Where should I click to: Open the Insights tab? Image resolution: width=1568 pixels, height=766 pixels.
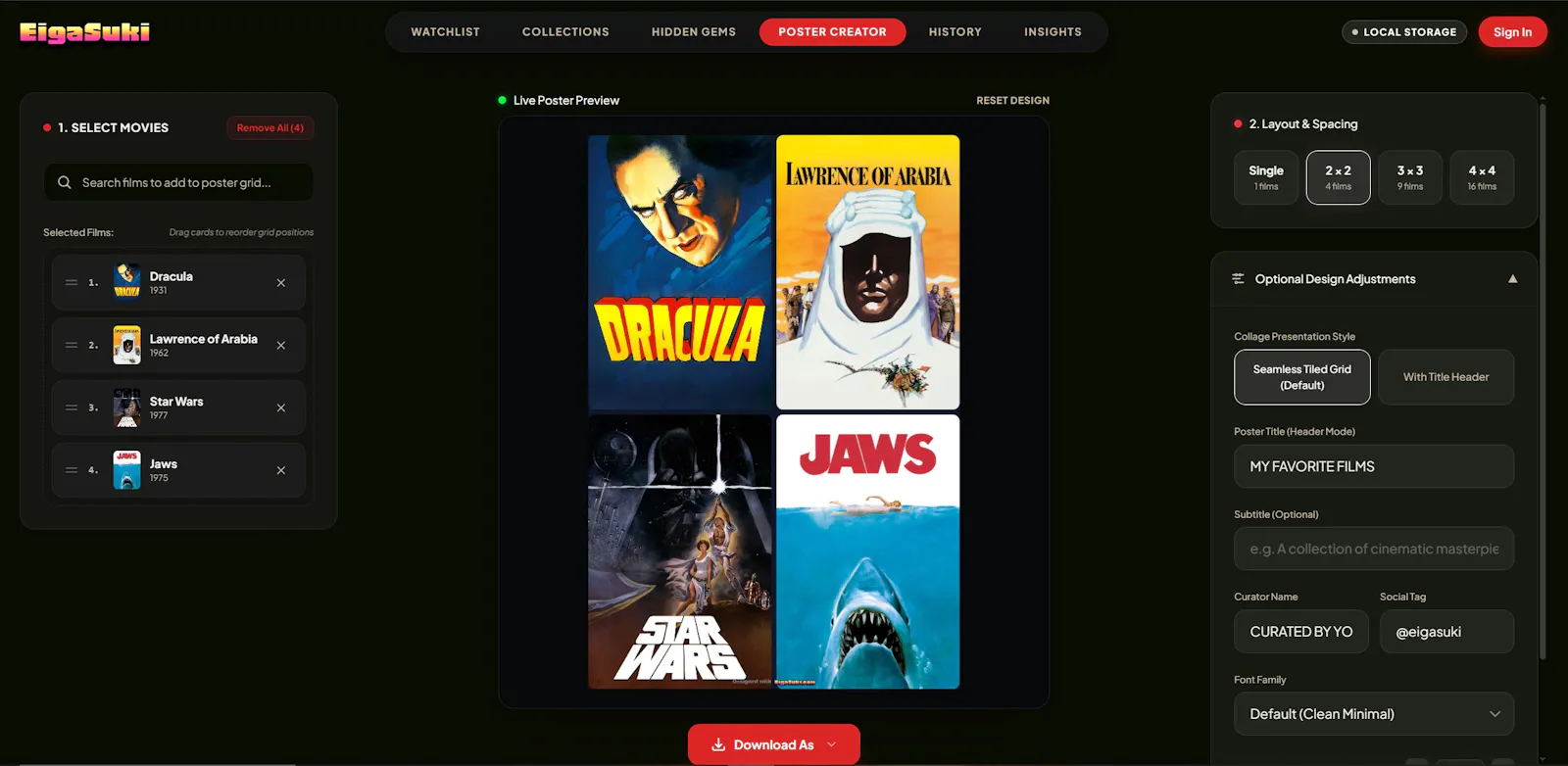point(1053,32)
